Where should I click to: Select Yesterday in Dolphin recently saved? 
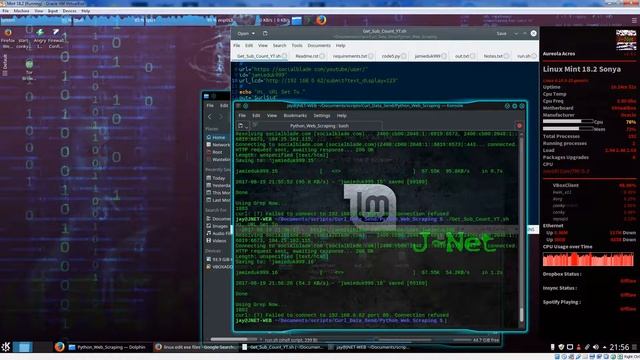coord(218,185)
